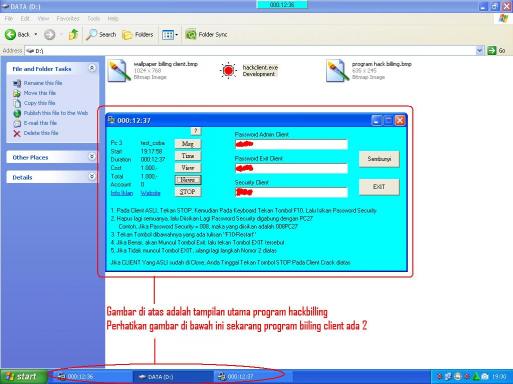Open the Search toolbar button
The height and width of the screenshot is (384, 513).
pyautogui.click(x=101, y=34)
